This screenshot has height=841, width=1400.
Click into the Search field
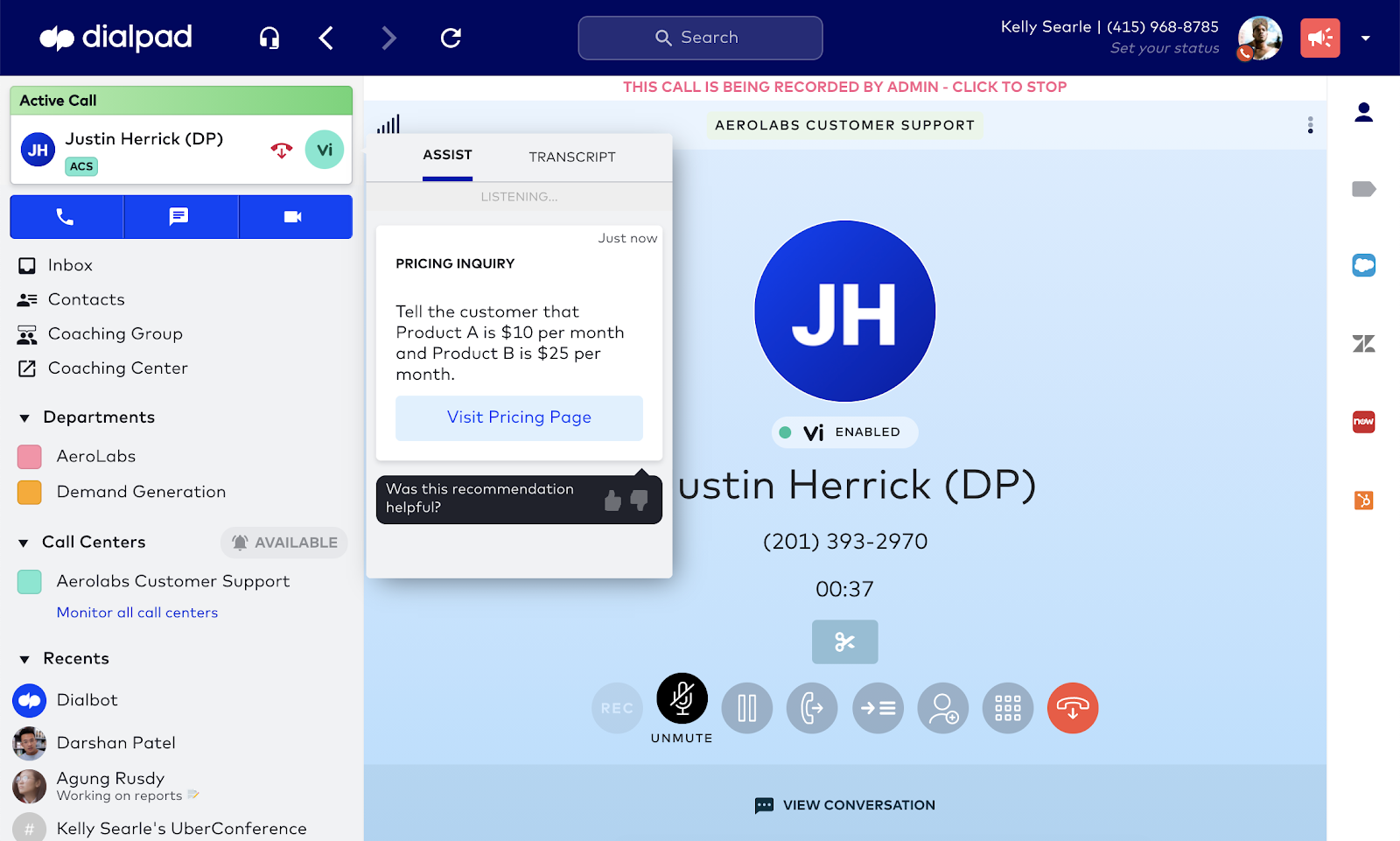click(x=700, y=38)
